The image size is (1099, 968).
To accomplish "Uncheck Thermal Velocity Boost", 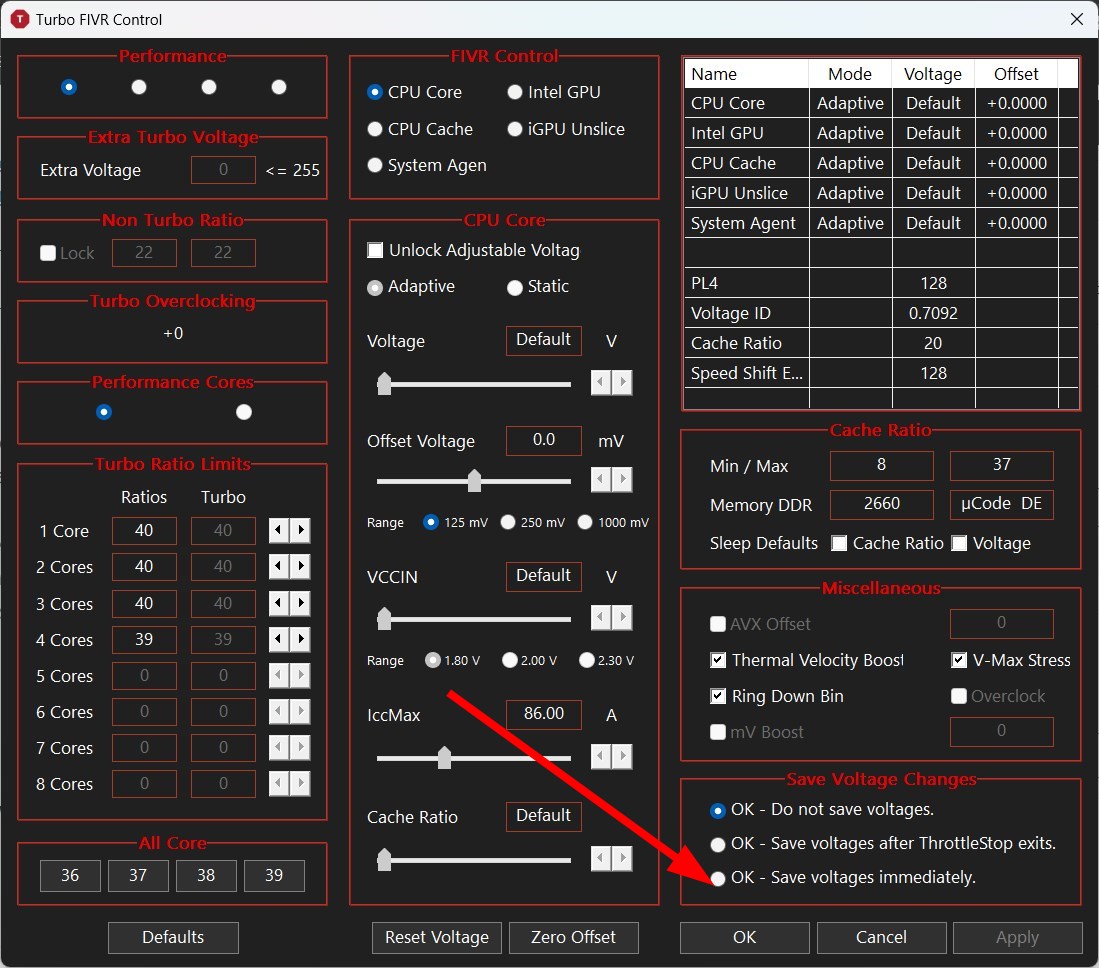I will (718, 660).
